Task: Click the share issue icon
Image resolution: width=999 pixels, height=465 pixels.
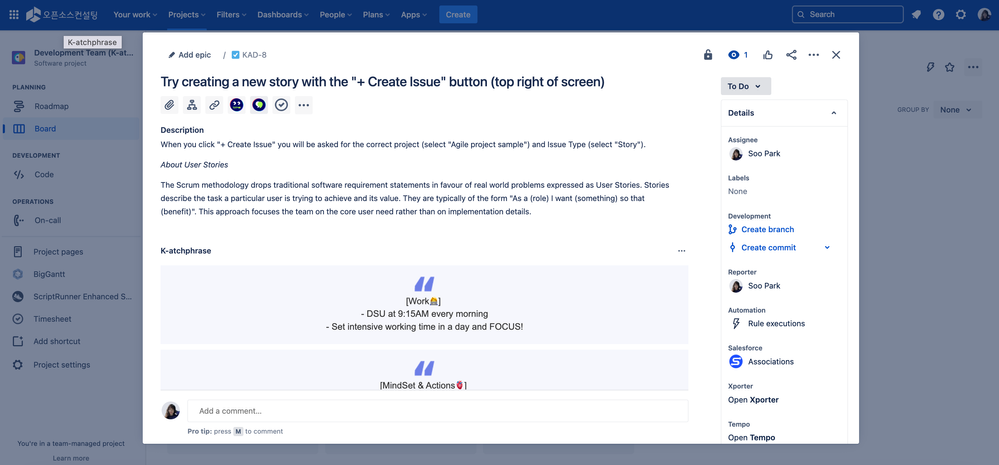Action: (x=791, y=55)
